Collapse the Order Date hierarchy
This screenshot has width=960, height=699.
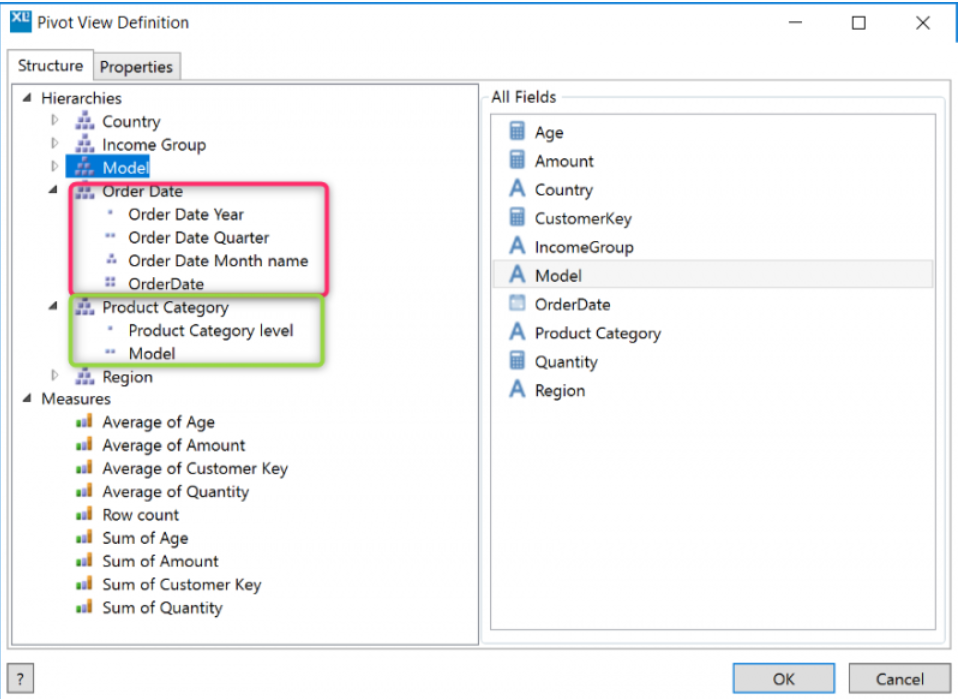[52, 191]
